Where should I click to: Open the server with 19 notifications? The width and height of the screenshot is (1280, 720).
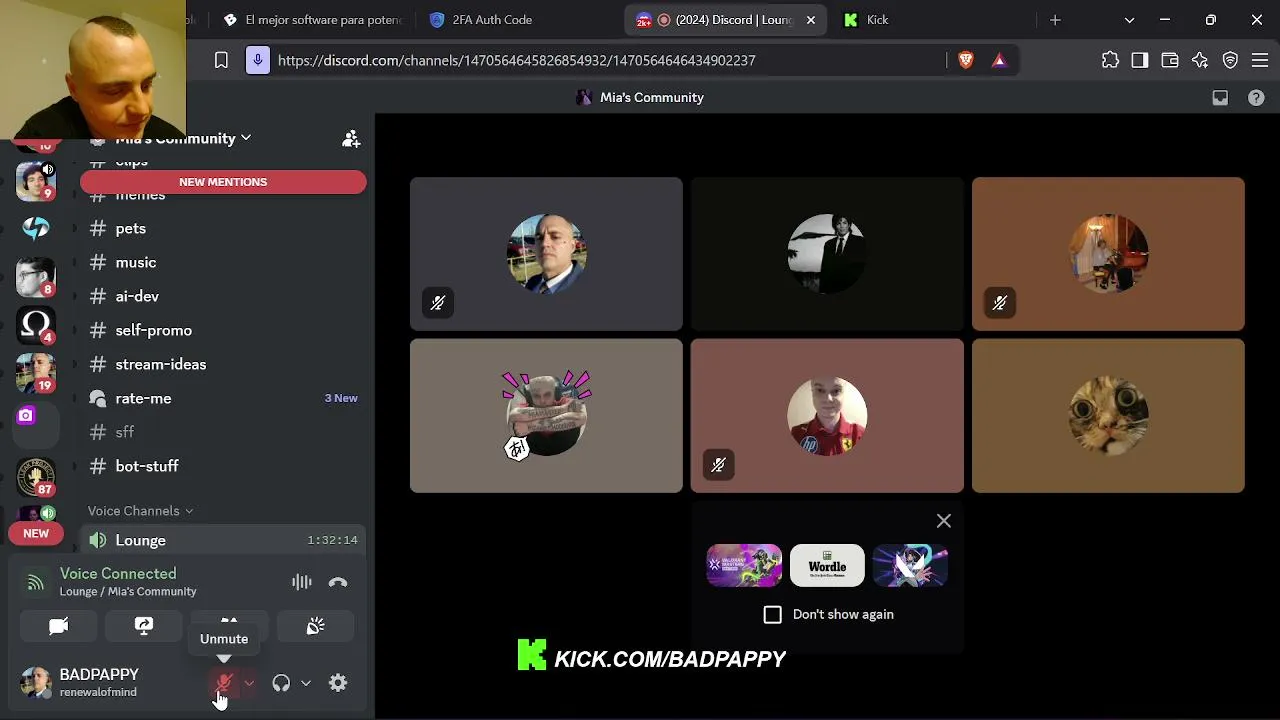coord(36,373)
